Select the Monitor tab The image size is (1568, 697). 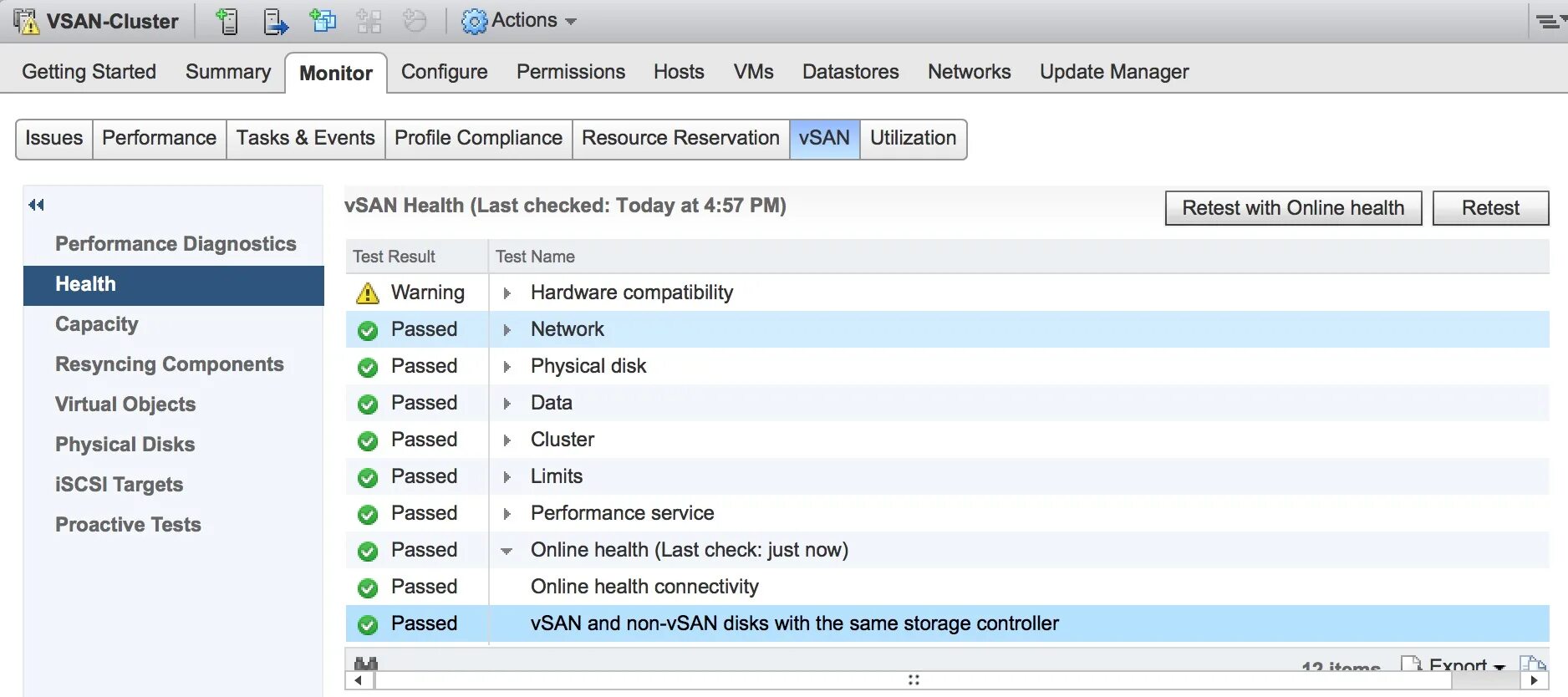(336, 73)
